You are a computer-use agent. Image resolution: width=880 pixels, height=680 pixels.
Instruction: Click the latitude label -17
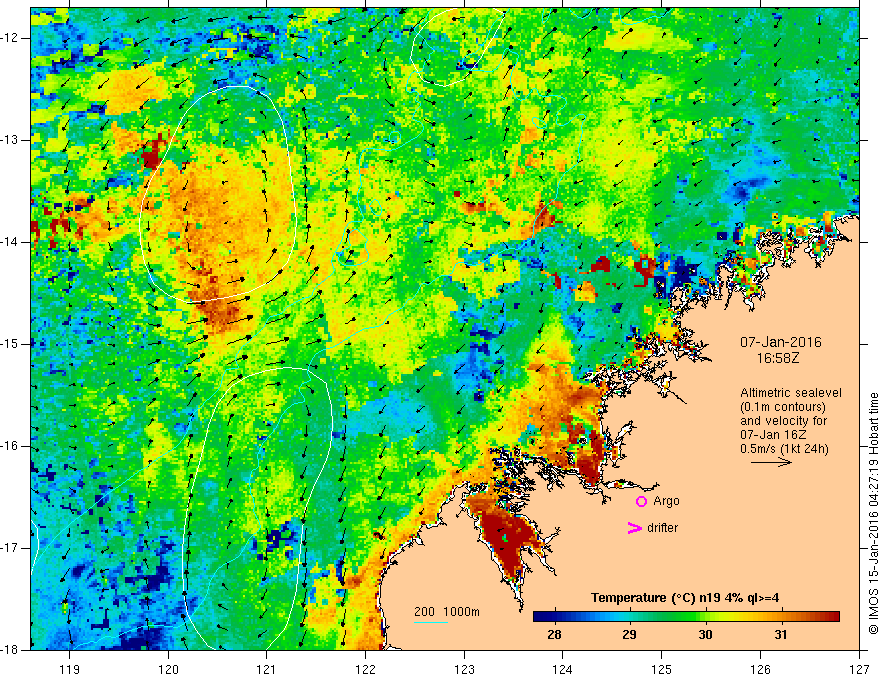(10, 548)
